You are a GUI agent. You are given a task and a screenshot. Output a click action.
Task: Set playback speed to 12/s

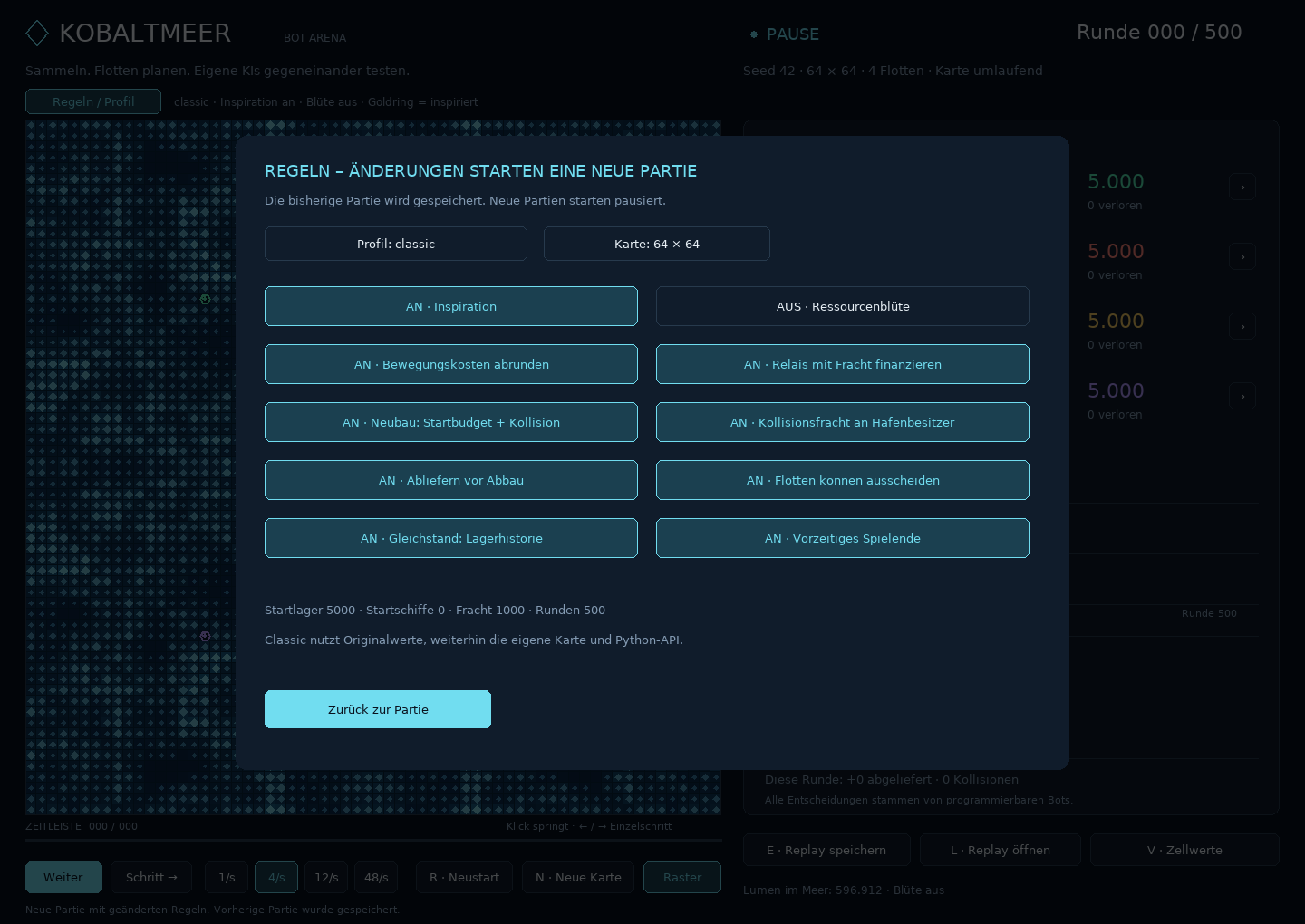326,877
